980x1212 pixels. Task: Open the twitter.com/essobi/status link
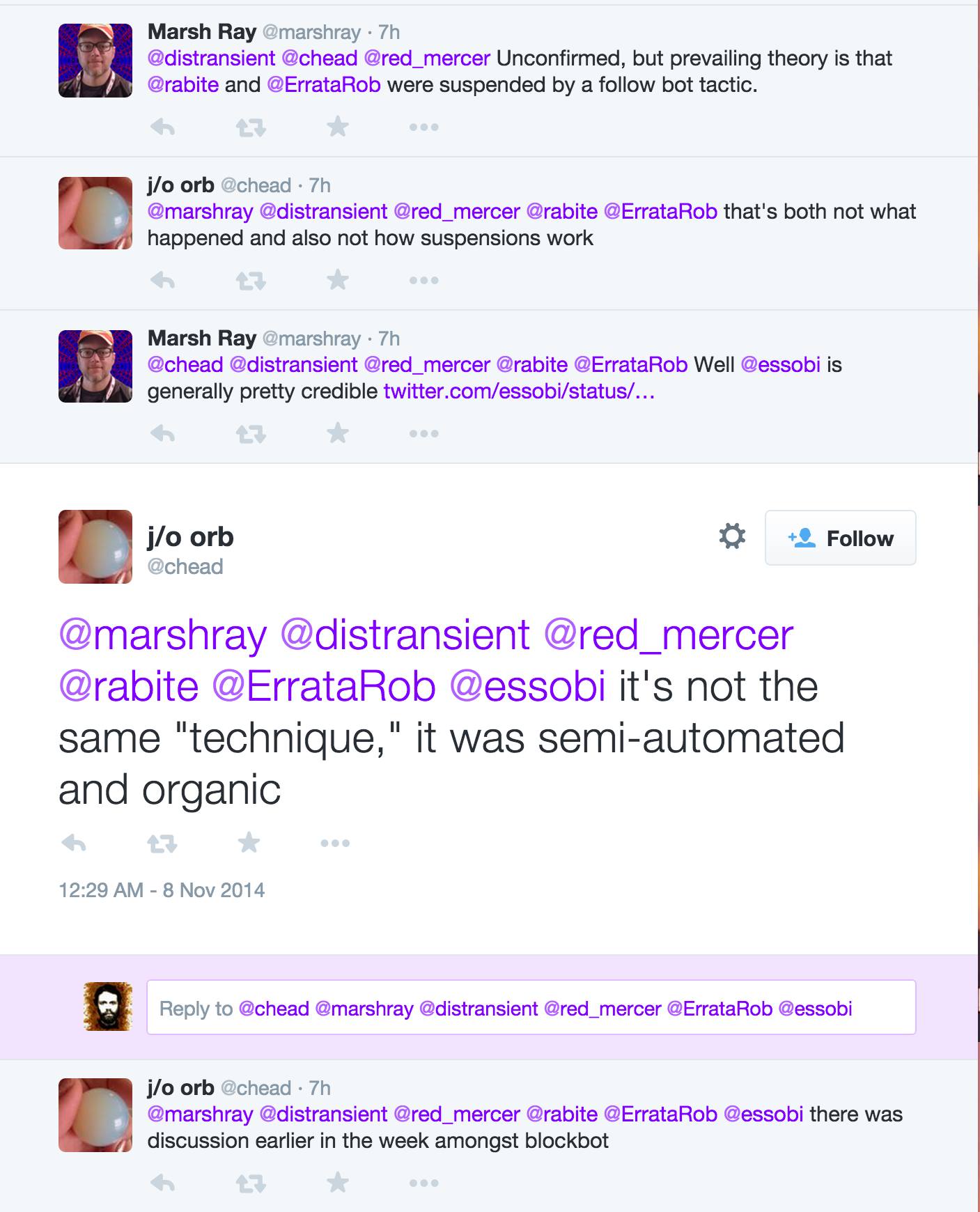(x=519, y=391)
